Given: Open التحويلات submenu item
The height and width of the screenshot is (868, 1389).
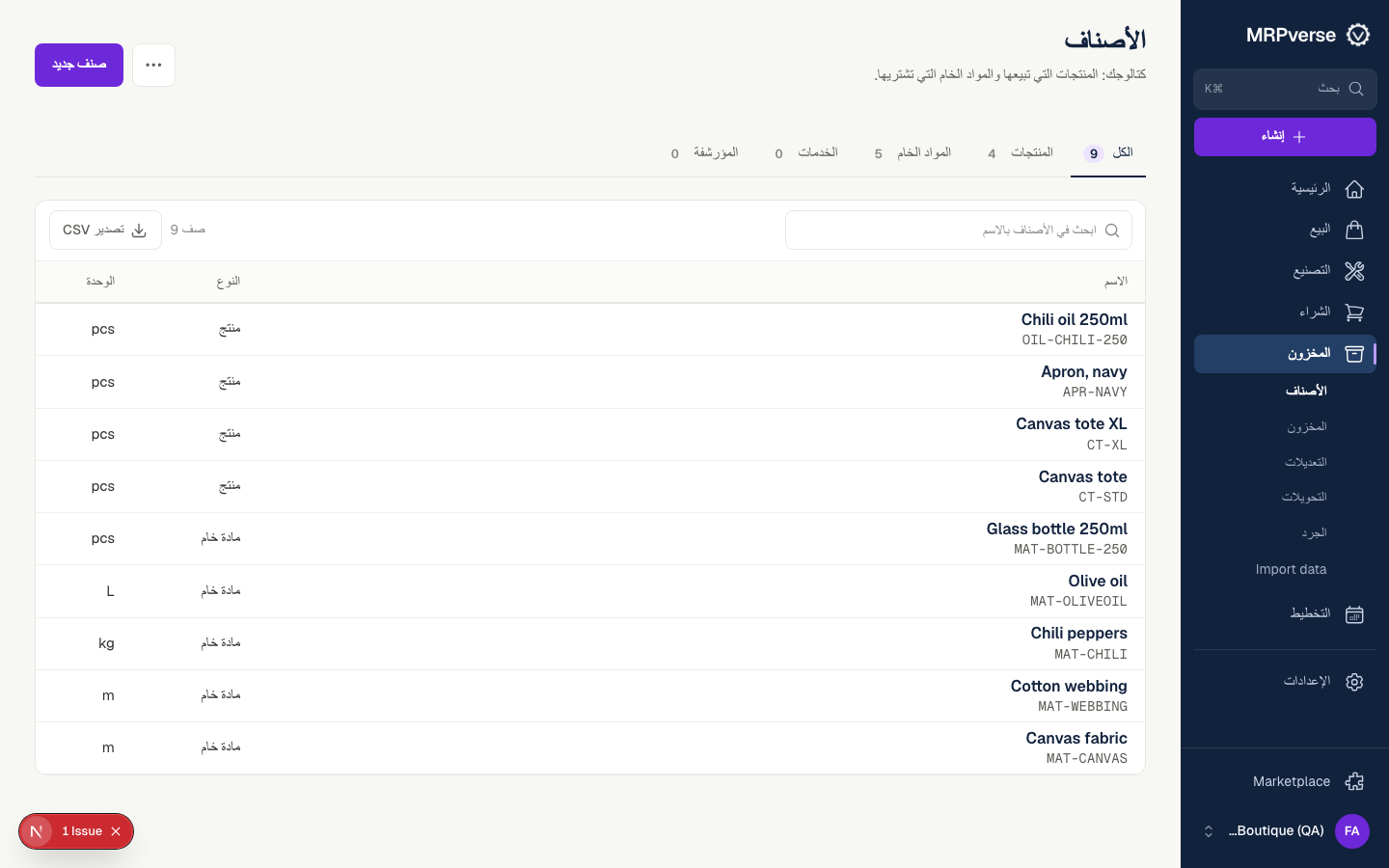Looking at the screenshot, I should (1304, 498).
